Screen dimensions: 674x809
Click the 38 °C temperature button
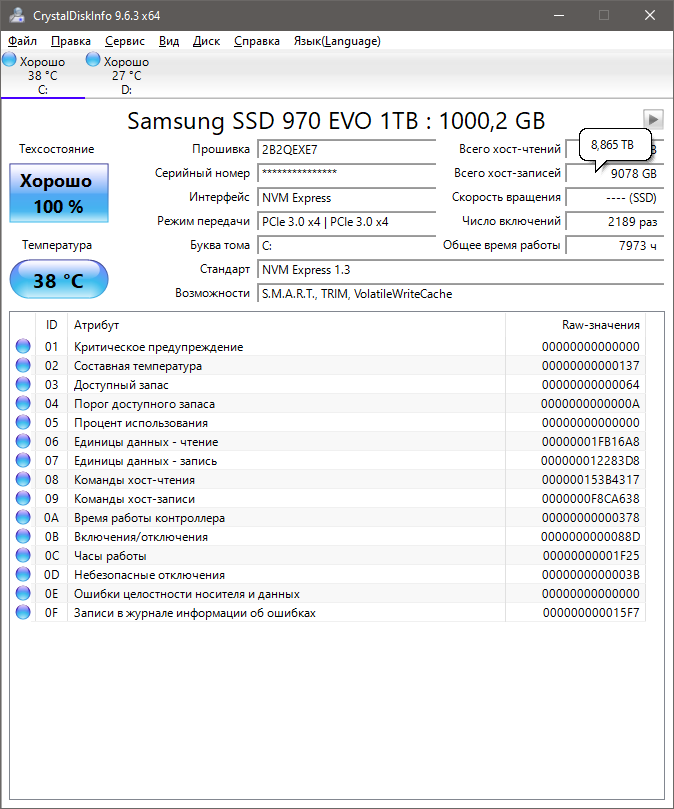[59, 280]
